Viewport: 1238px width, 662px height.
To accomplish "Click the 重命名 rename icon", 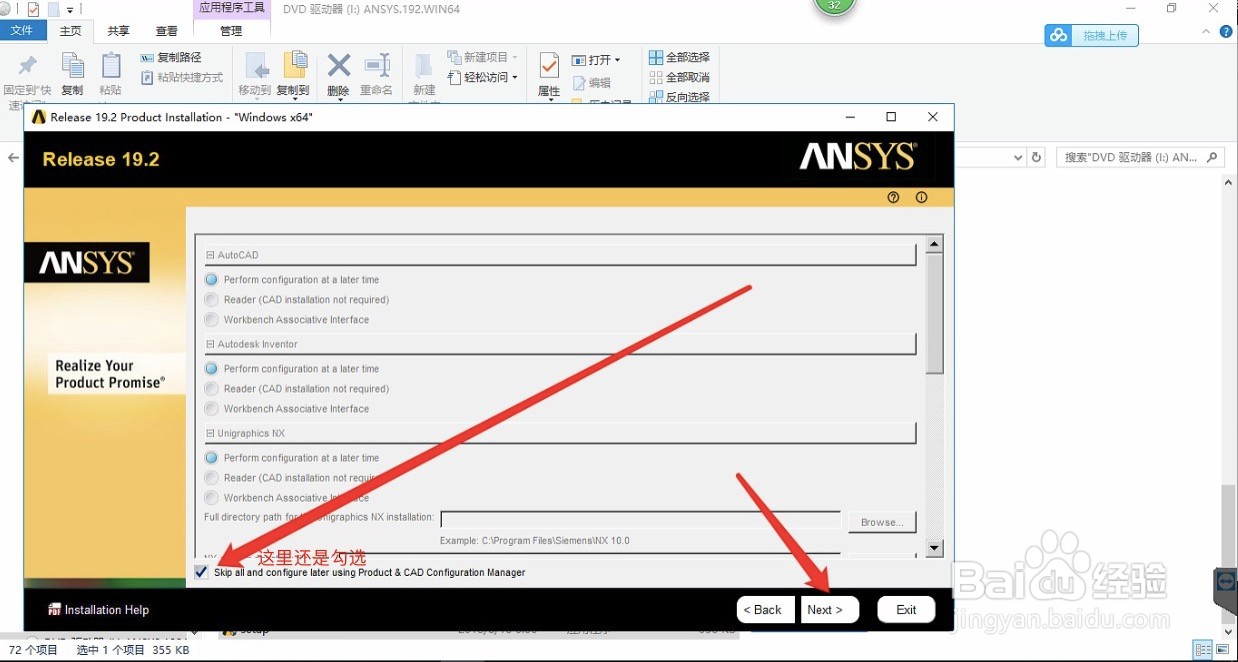I will 376,68.
